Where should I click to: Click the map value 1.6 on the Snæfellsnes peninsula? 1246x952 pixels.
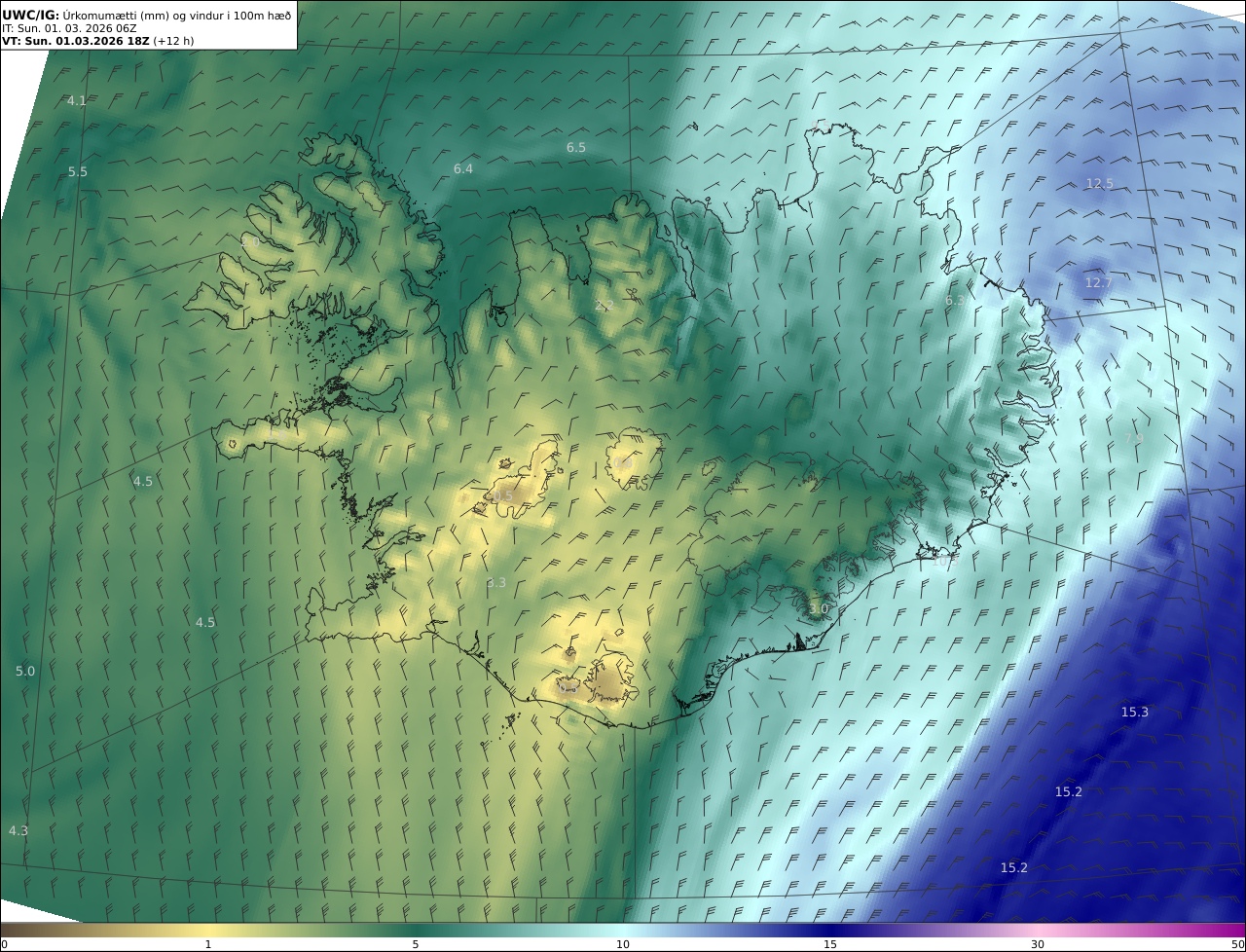[275, 435]
